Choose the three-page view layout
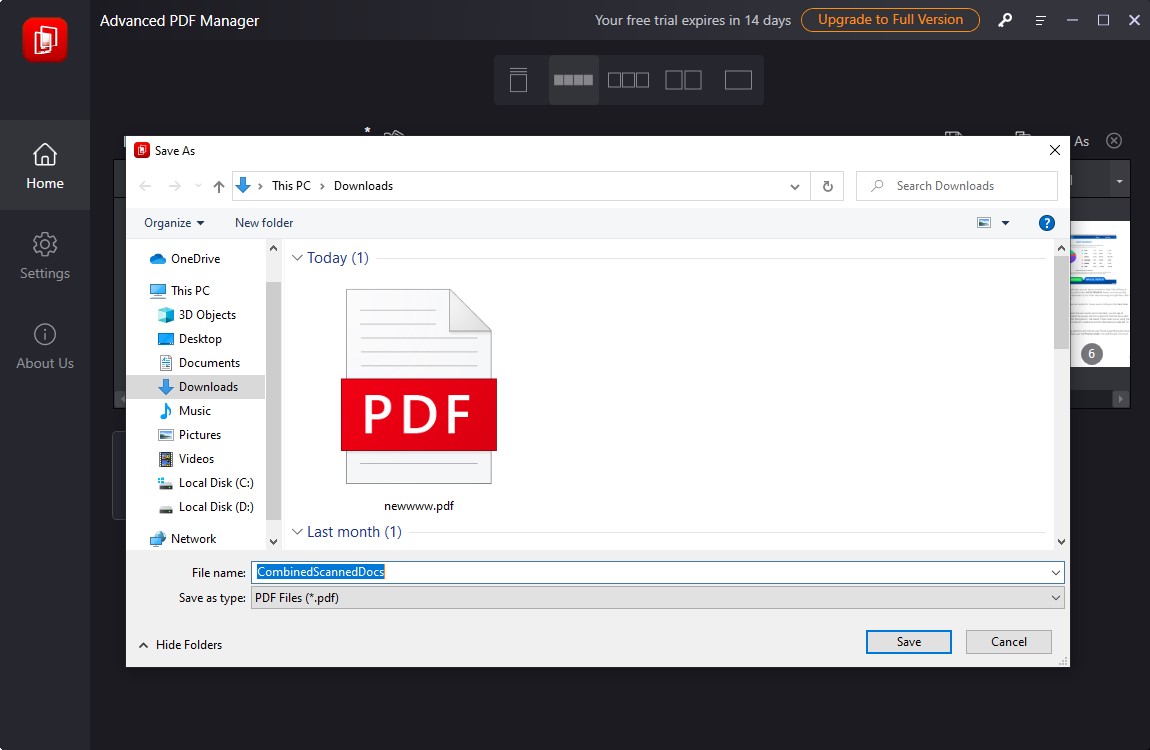This screenshot has width=1150, height=750. 628,79
